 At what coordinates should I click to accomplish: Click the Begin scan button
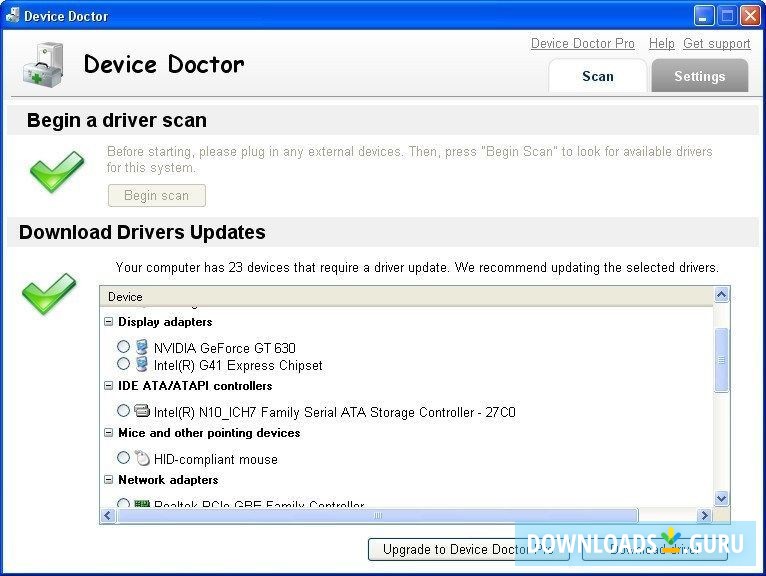click(x=157, y=195)
